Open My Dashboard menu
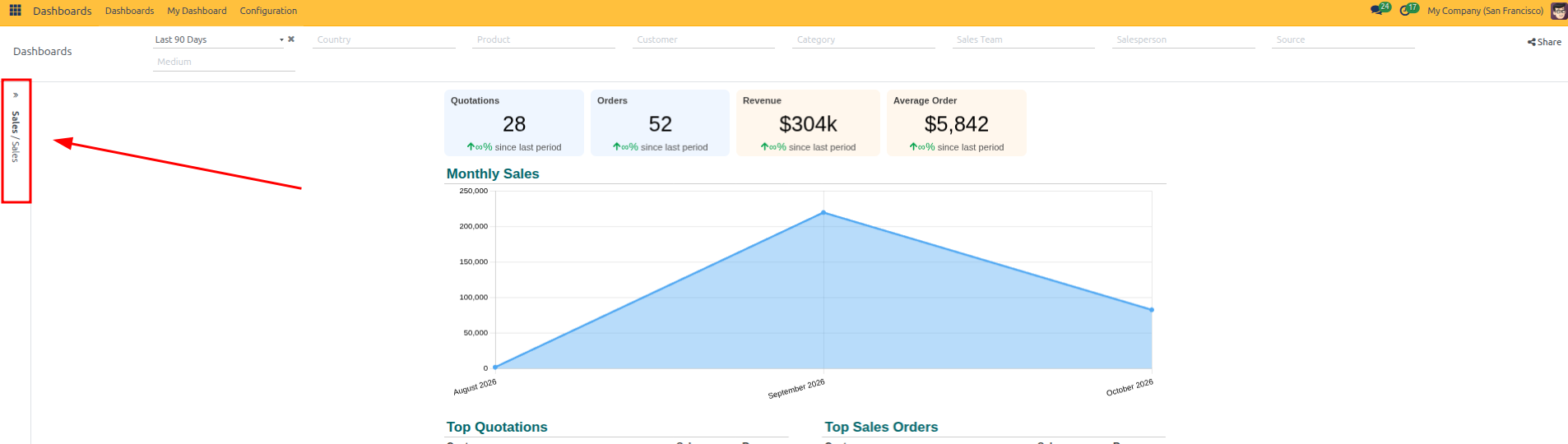1568x444 pixels. click(197, 11)
